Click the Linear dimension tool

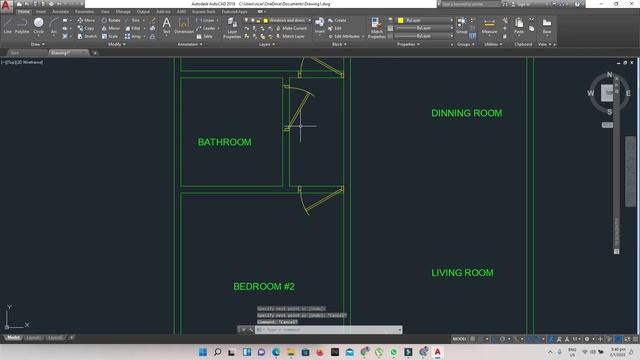pyautogui.click(x=205, y=20)
